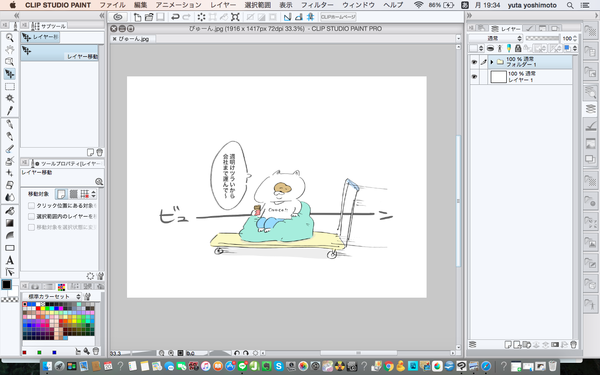Hide レイヤー 1 visibility eye

click(x=474, y=77)
